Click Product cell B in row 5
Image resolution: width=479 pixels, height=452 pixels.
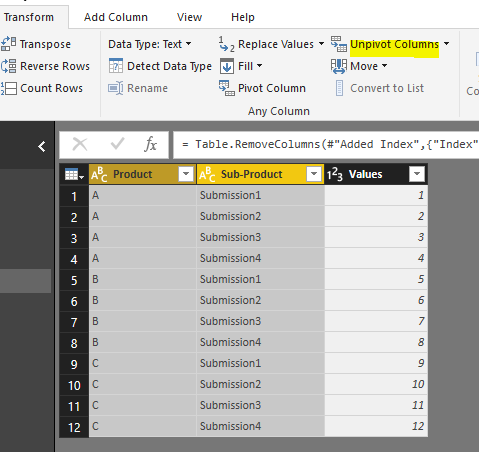(143, 279)
